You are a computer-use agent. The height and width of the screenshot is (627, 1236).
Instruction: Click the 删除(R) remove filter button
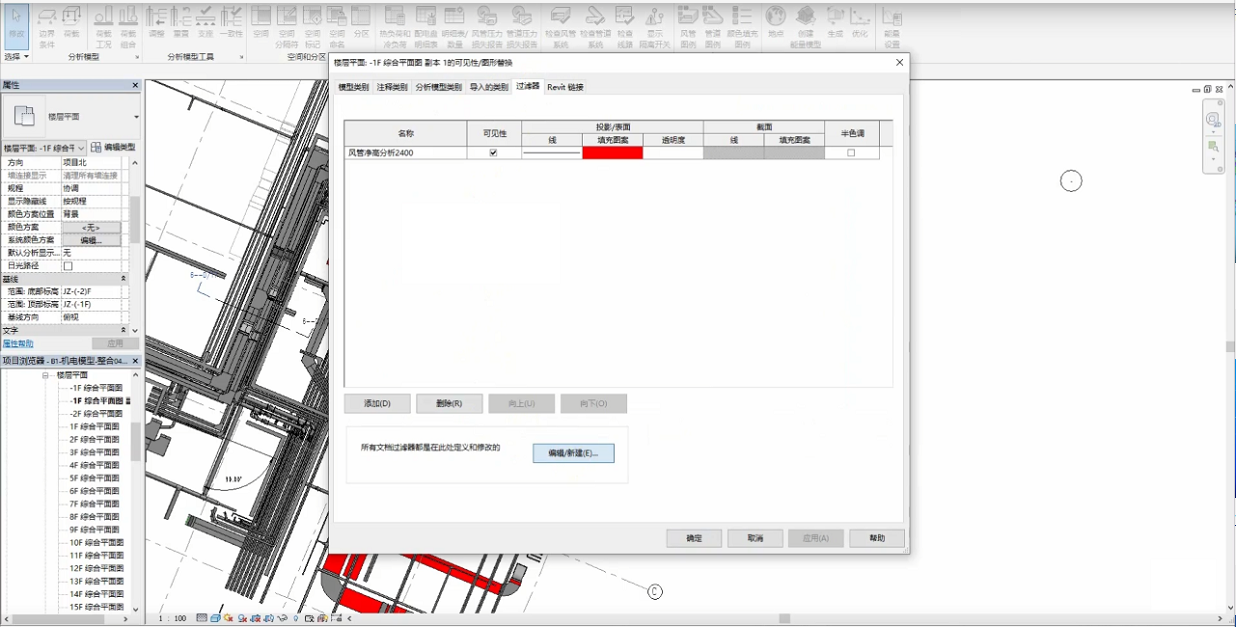[449, 403]
